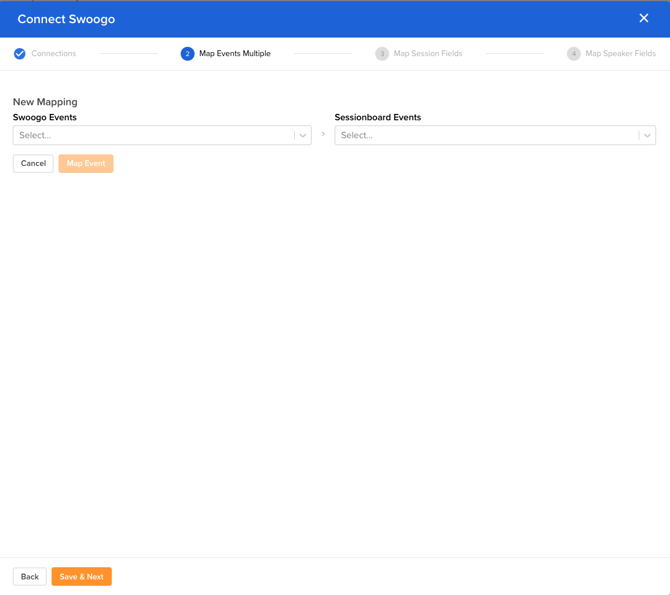Viewport: 670px width, 595px height.
Task: Open Swoogo Events select field
Action: point(162,135)
